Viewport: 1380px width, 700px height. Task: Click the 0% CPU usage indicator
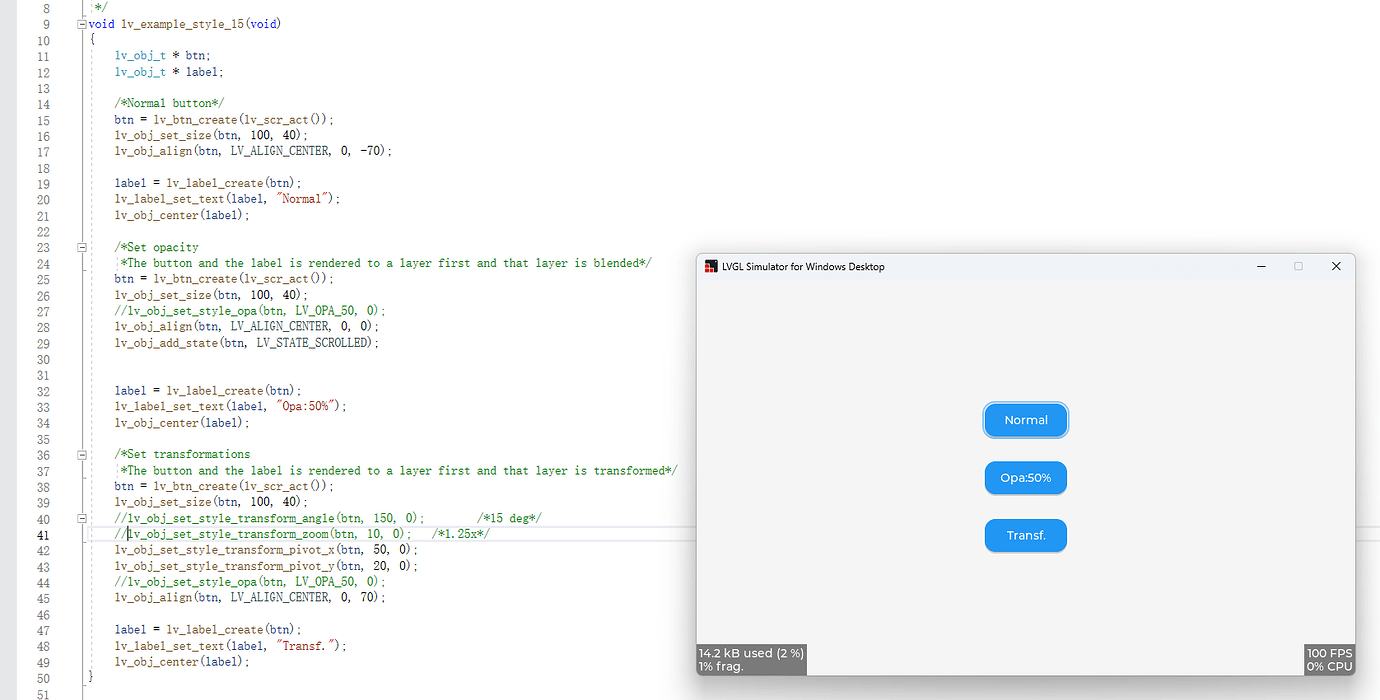pos(1329,664)
